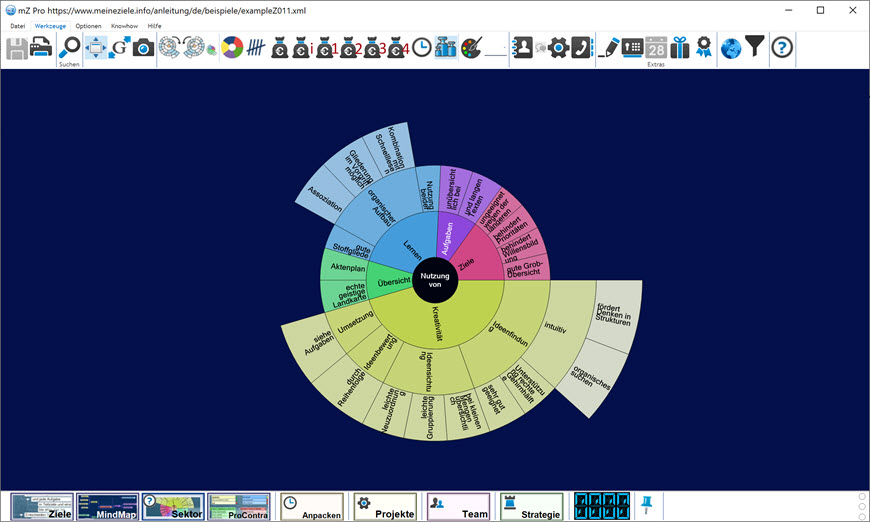Open the Knowhow menu
Viewport: 870px width, 522px height.
click(124, 25)
